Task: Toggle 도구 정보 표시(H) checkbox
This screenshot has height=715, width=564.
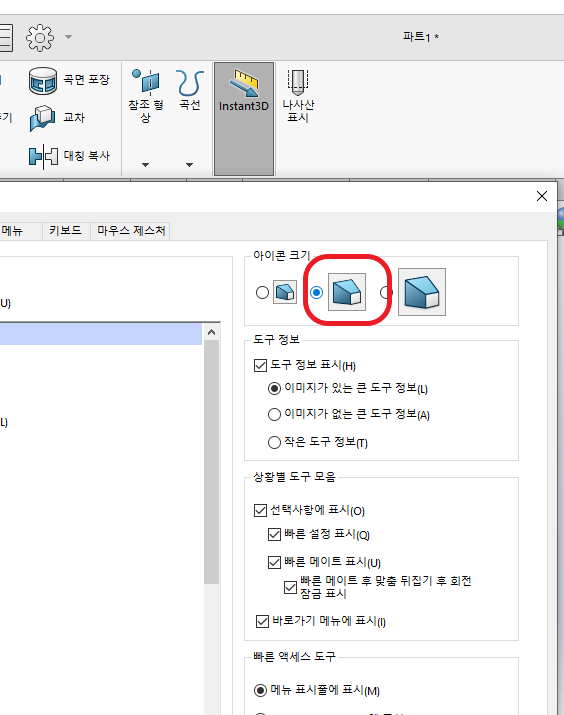Action: tap(260, 365)
